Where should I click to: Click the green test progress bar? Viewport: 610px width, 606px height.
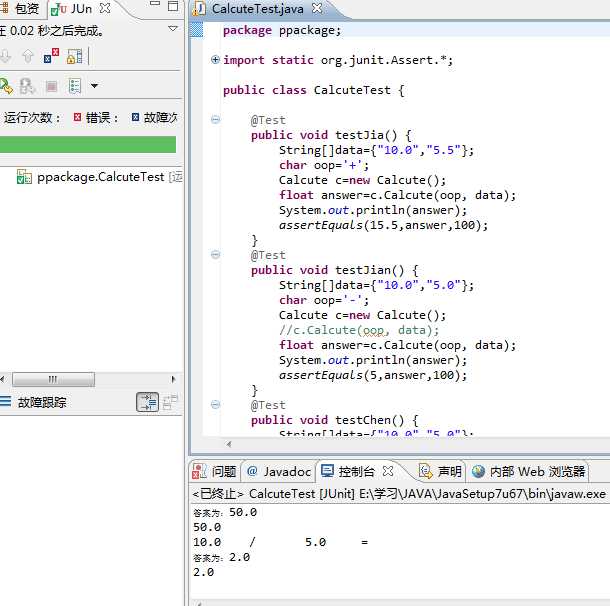tap(88, 144)
